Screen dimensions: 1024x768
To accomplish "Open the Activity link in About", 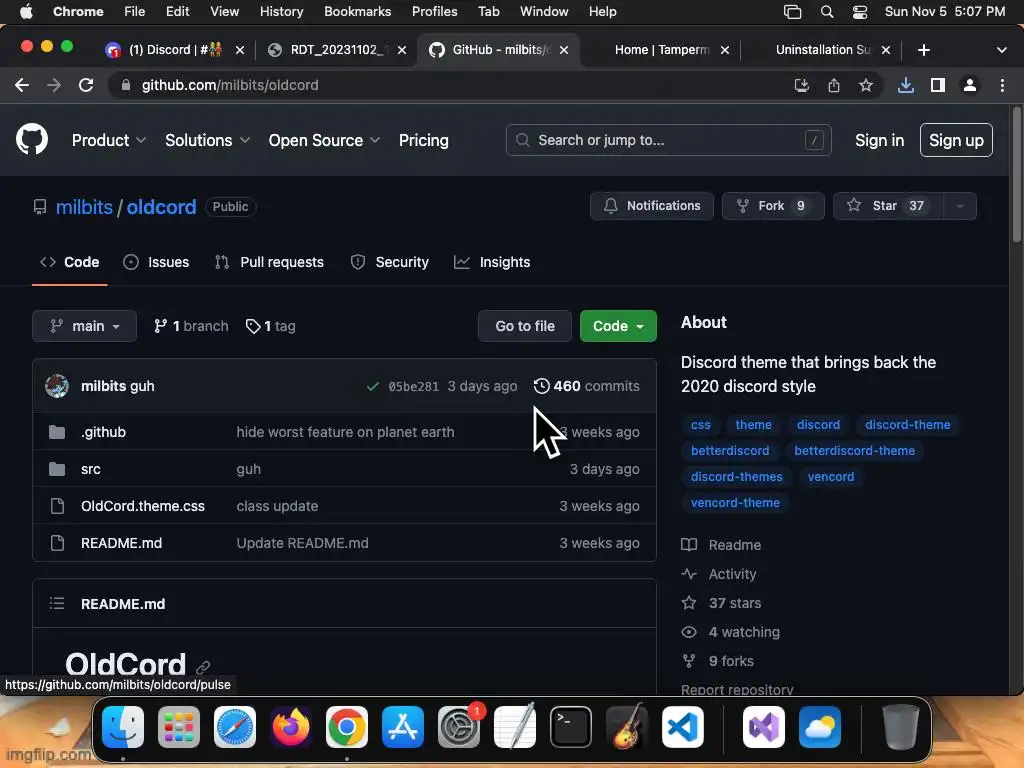I will (732, 574).
